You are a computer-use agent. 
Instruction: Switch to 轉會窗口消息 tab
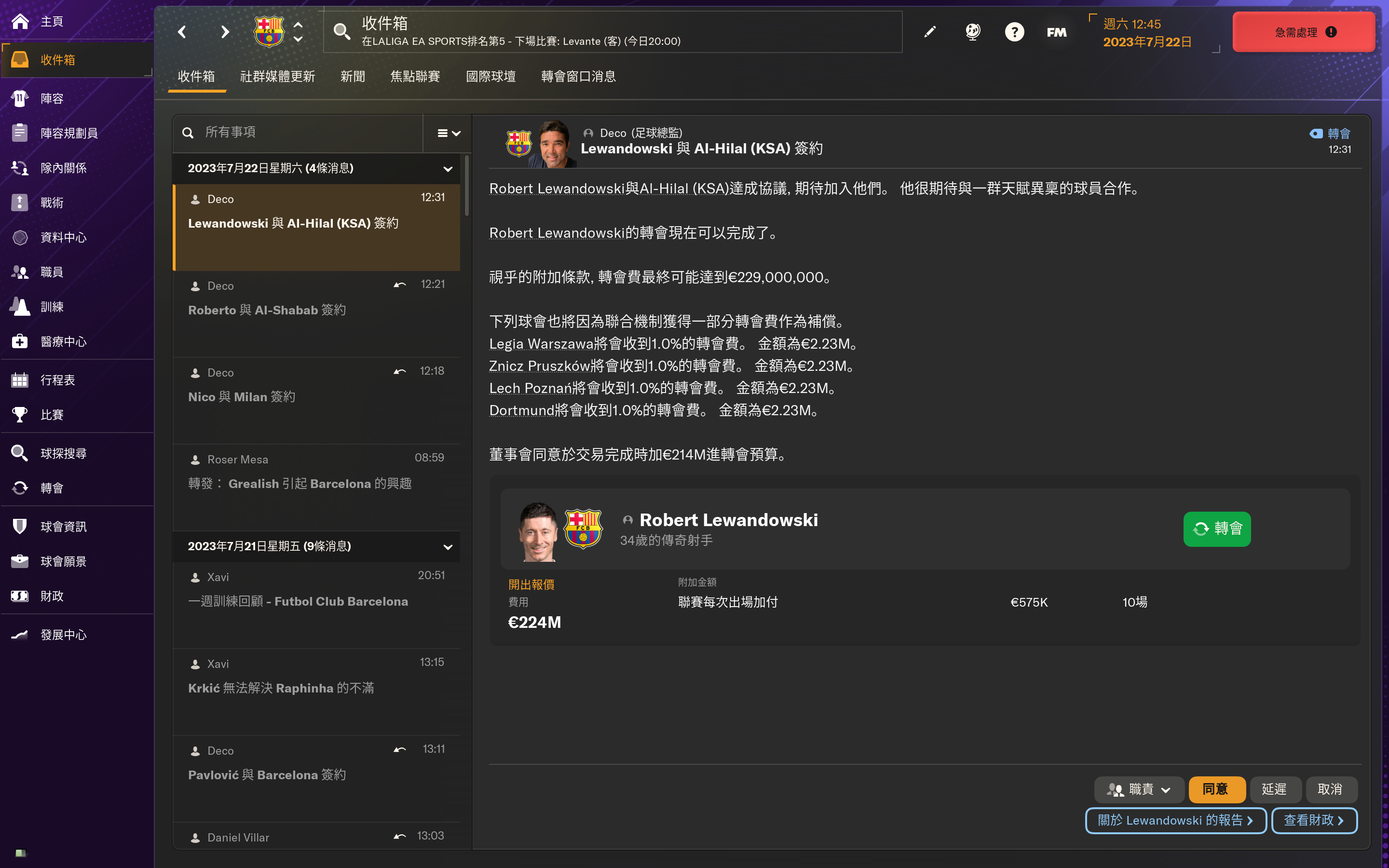[x=579, y=77]
